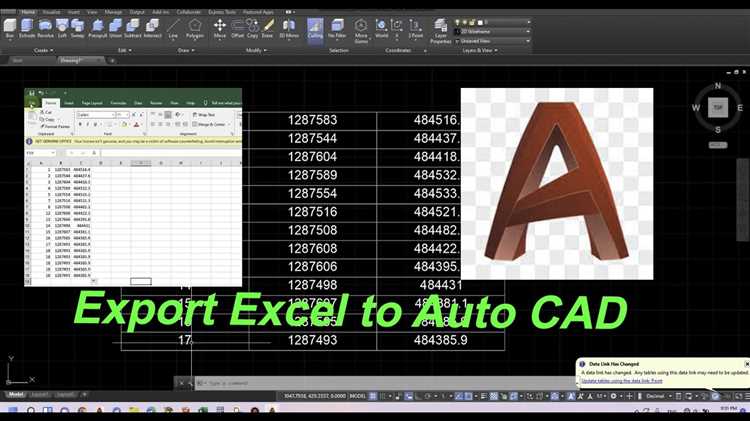Activate the Line draw tool
Viewport: 750px width, 421px height.
(x=173, y=28)
